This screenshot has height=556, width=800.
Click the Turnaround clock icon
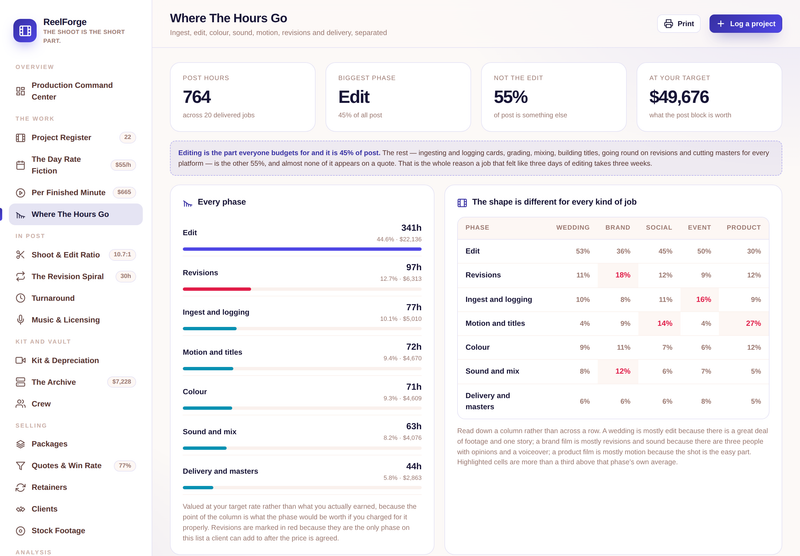(20, 298)
